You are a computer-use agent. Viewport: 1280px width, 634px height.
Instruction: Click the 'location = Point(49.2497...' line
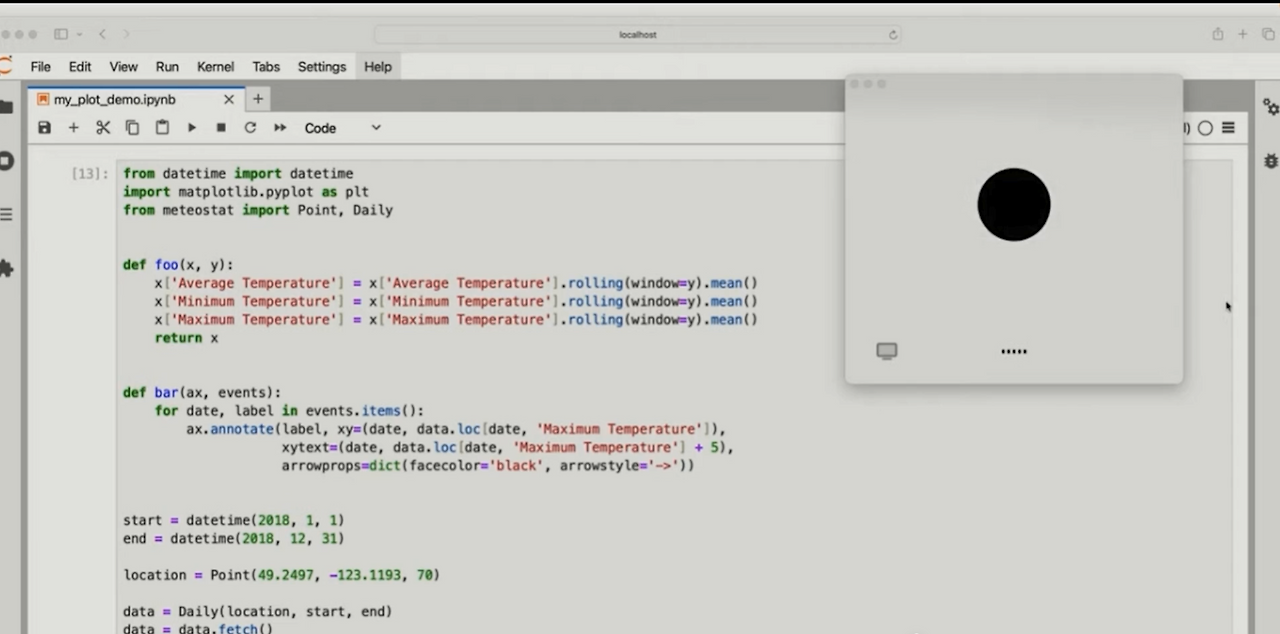(x=281, y=575)
